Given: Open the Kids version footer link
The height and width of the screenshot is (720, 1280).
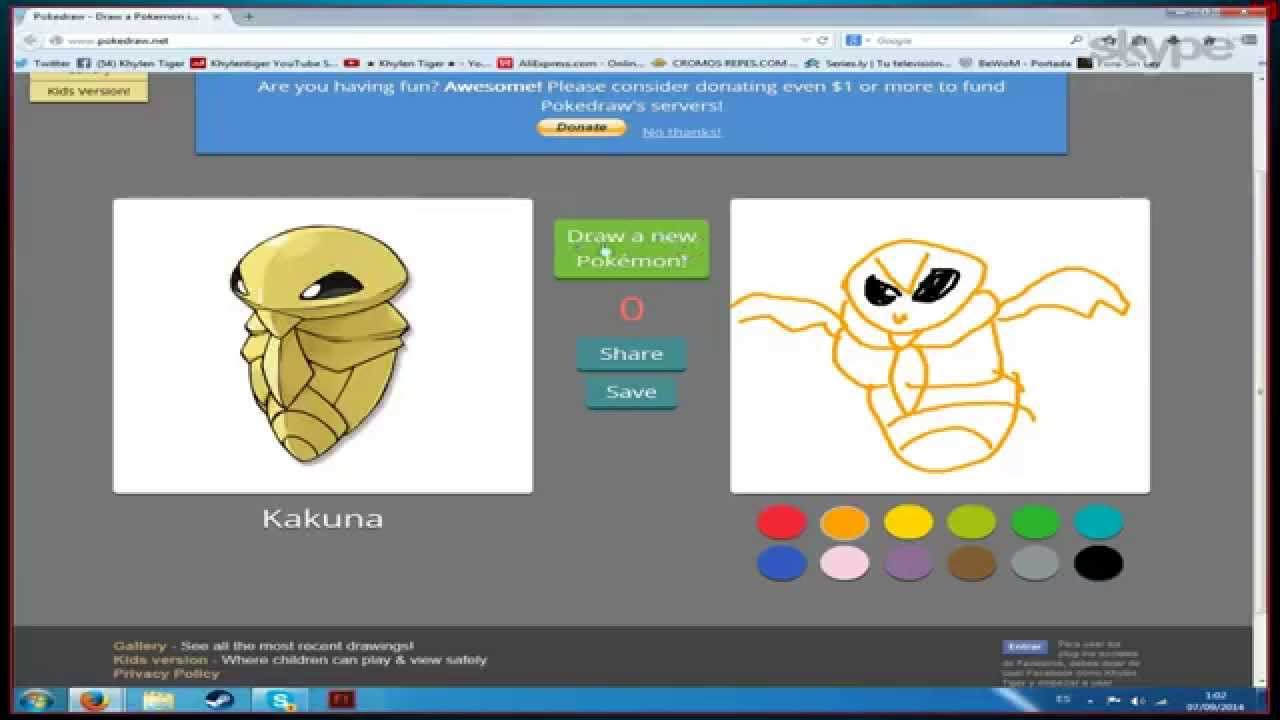Looking at the screenshot, I should click(160, 660).
